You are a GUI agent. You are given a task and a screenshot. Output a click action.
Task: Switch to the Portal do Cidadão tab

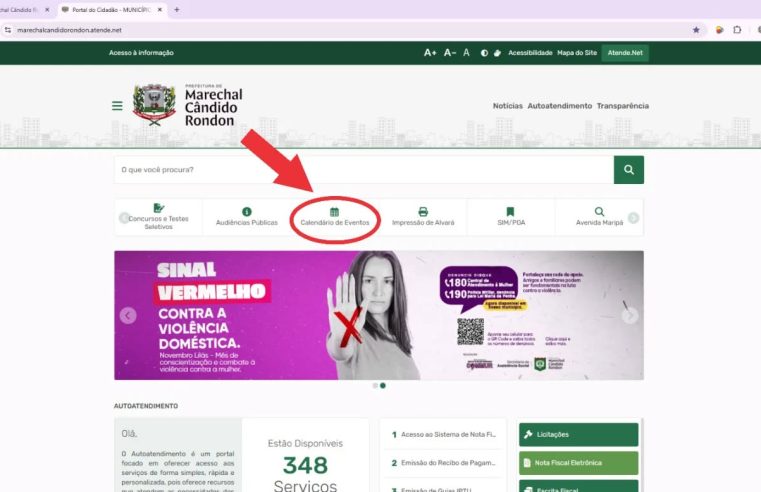[112, 10]
